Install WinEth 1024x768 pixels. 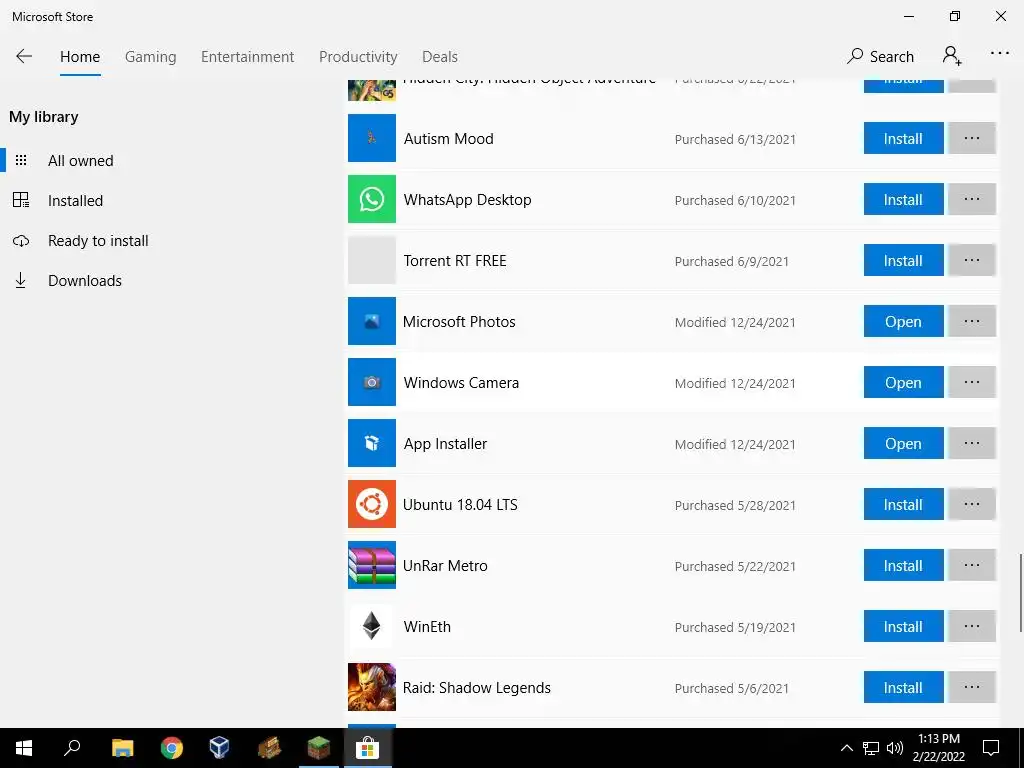coord(903,626)
